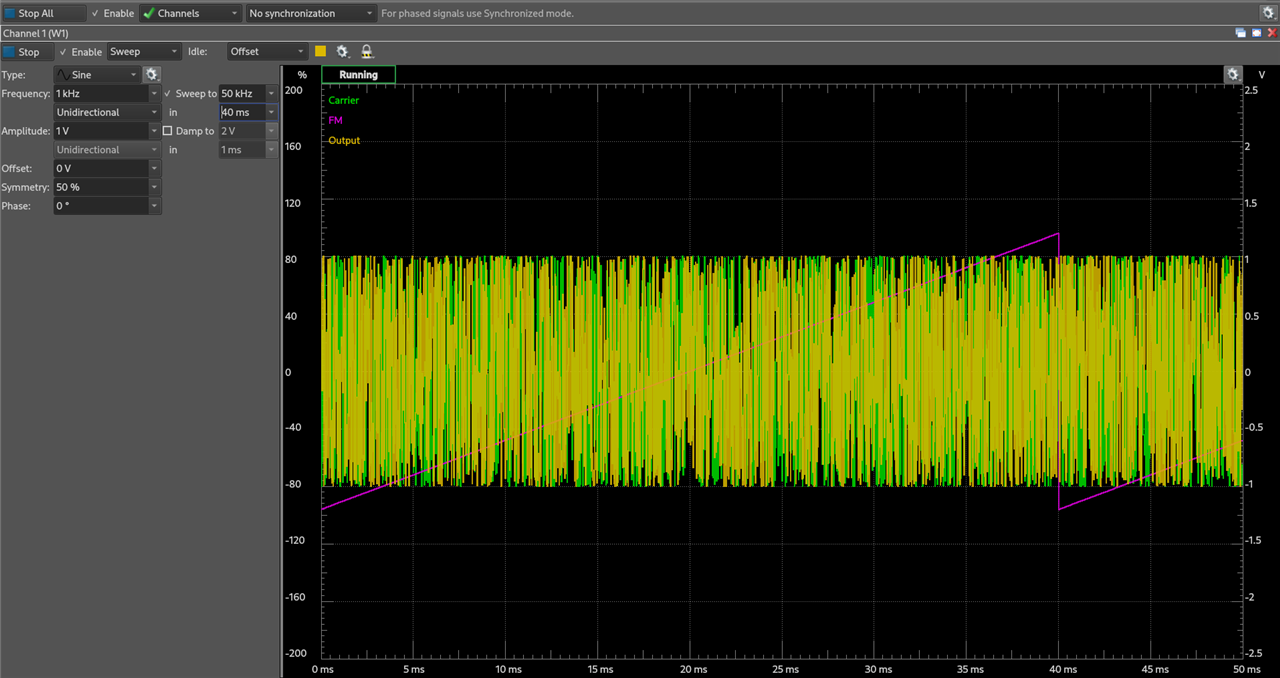Click the yellow channel color swatch

[x=321, y=52]
